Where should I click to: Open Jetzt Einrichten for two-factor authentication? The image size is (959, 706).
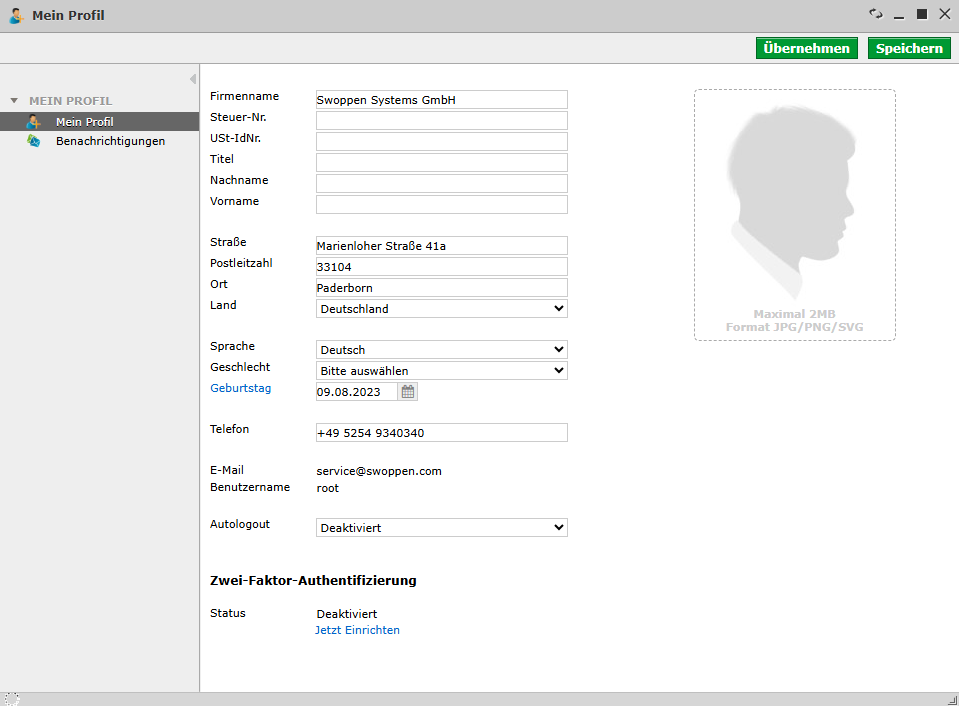(x=357, y=630)
